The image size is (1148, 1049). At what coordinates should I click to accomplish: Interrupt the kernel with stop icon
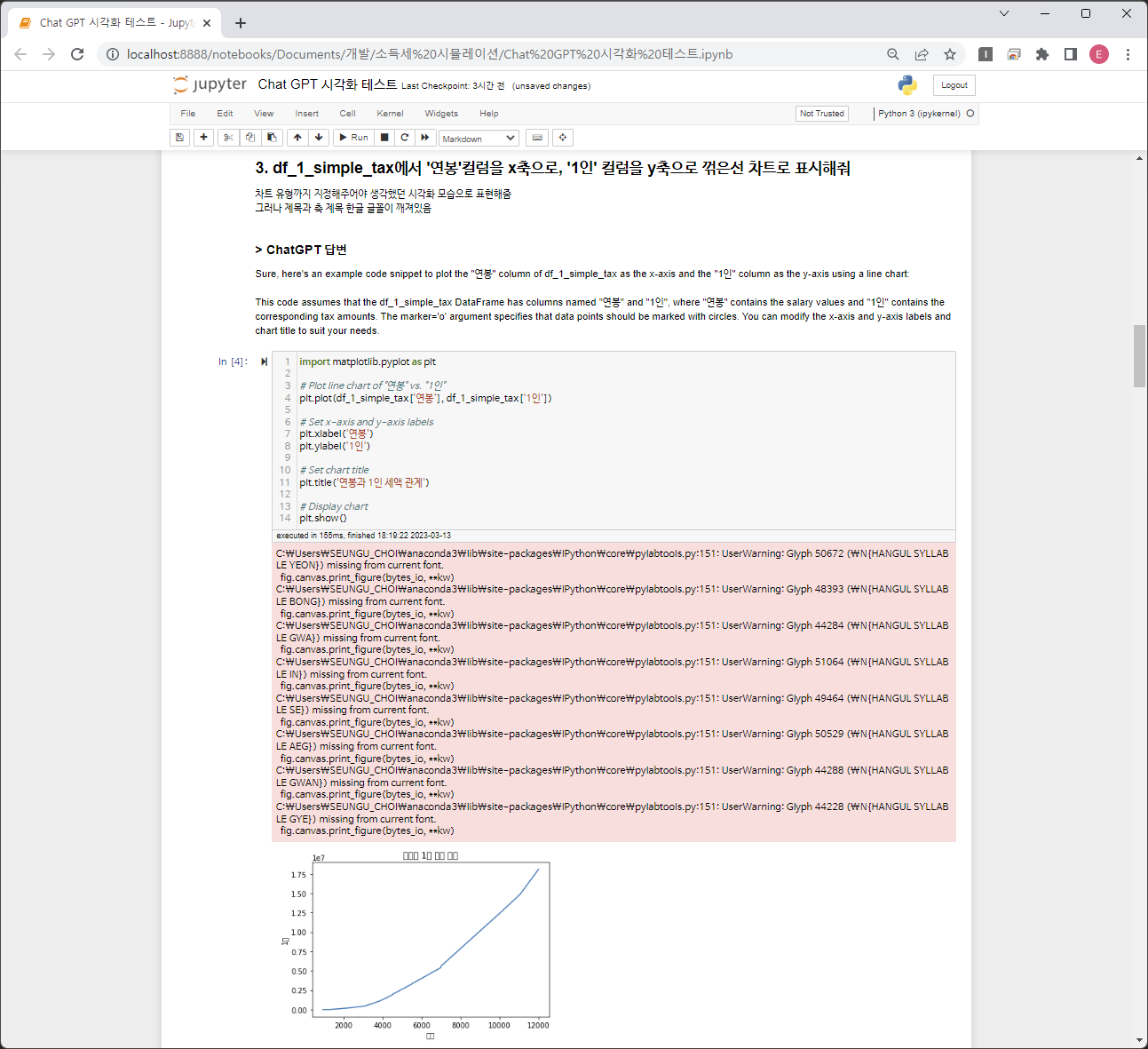point(384,138)
